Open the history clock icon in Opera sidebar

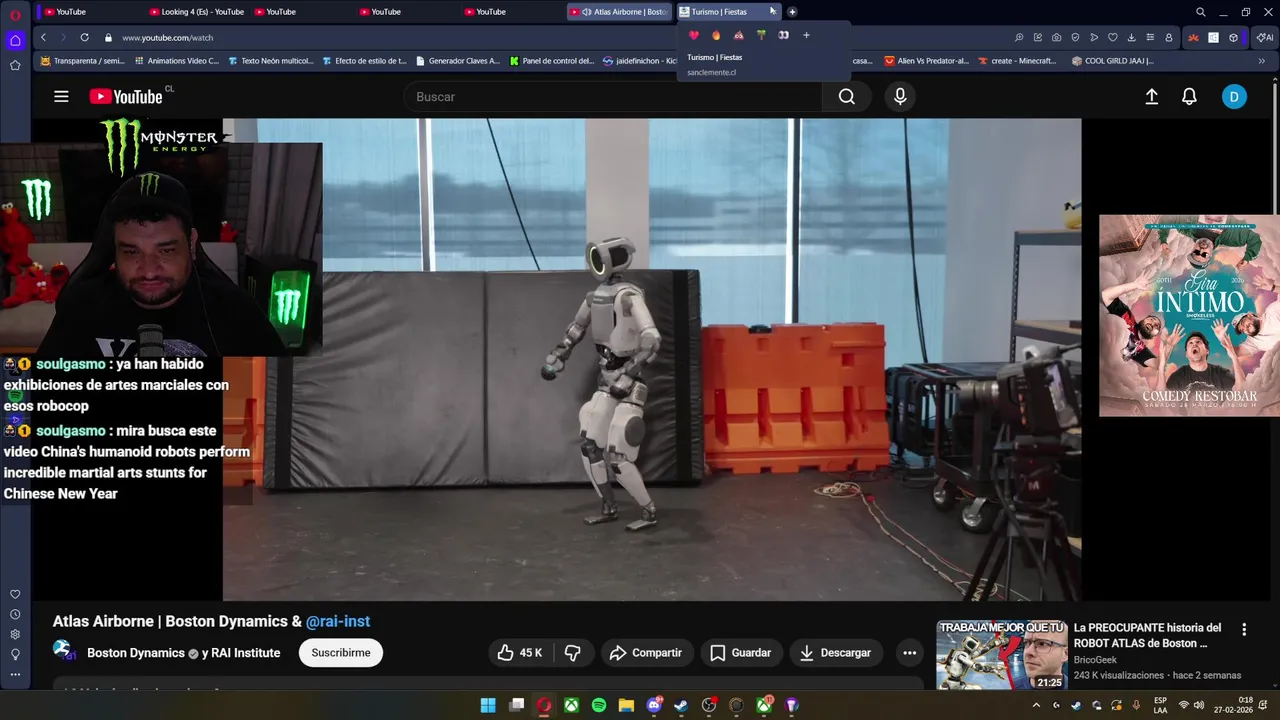coord(15,614)
